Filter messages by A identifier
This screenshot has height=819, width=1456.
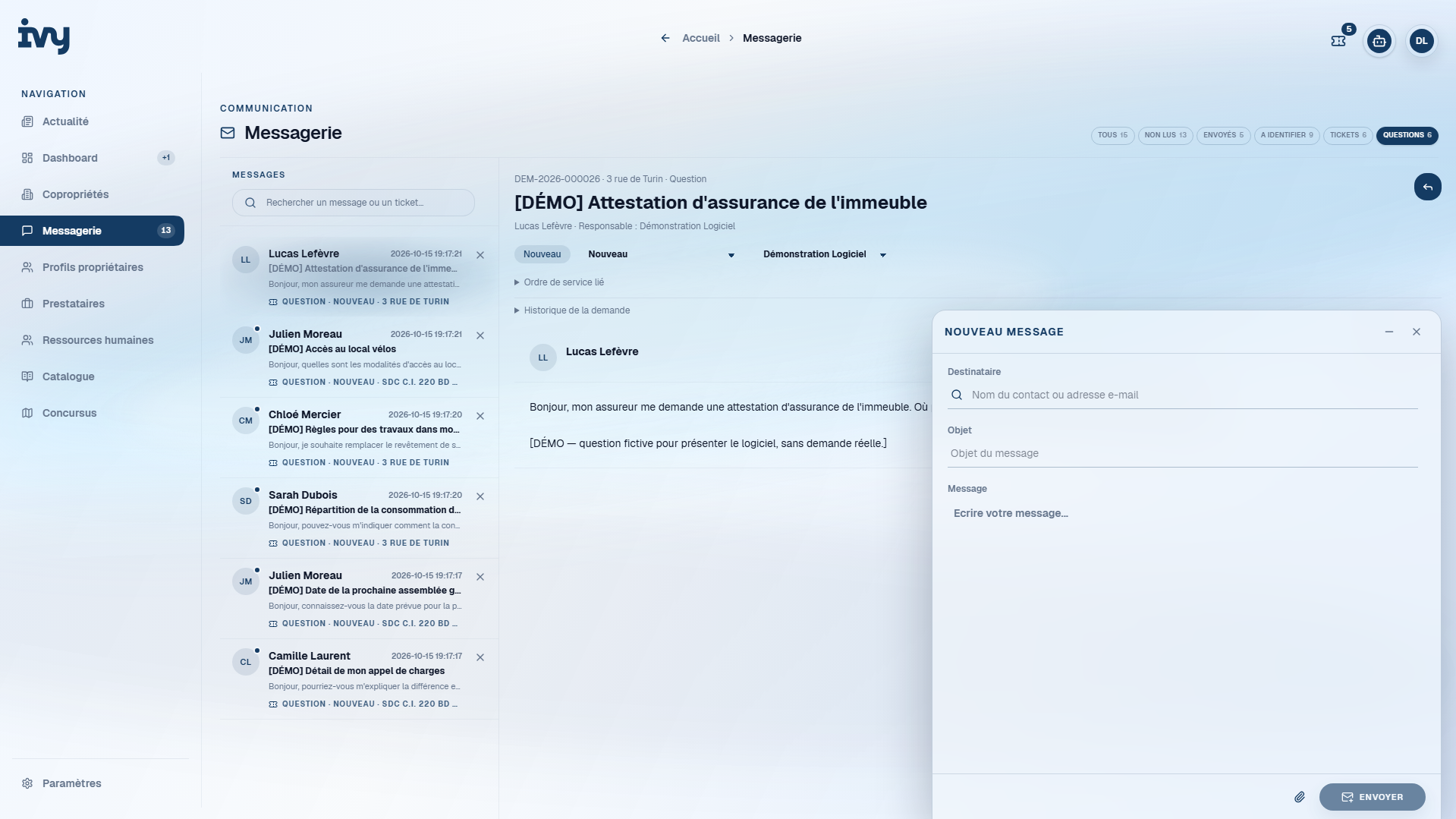(1287, 135)
